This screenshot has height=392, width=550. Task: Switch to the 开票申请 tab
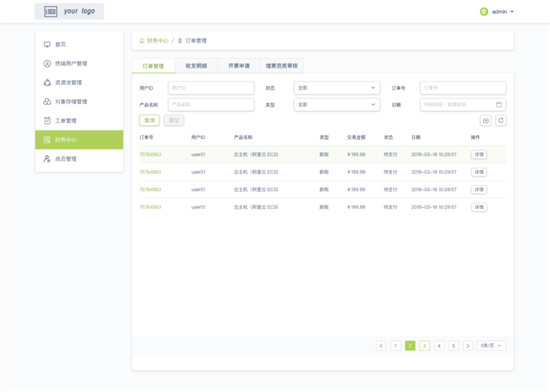pyautogui.click(x=239, y=66)
